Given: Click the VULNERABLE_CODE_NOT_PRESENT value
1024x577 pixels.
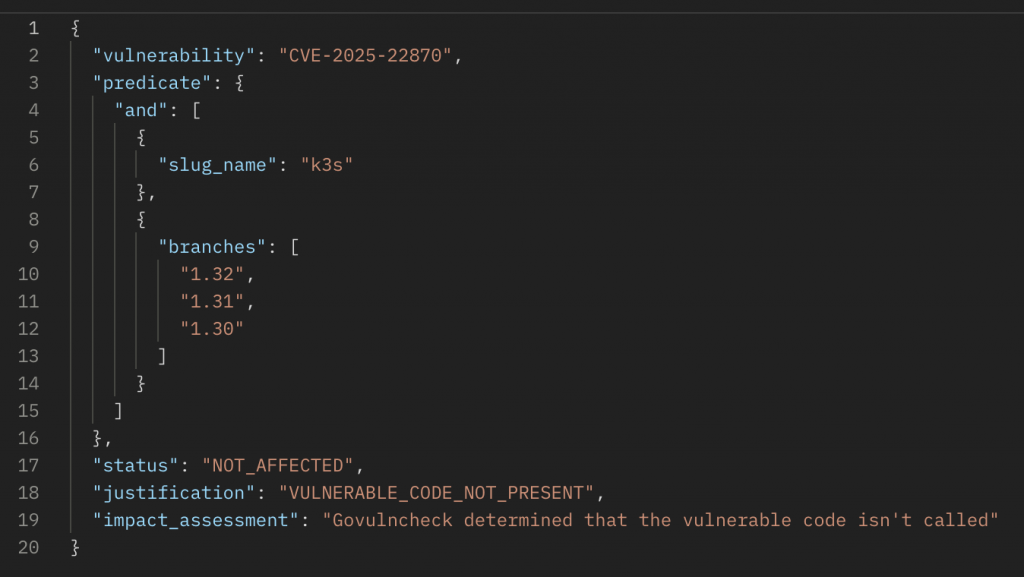Looking at the screenshot, I should coord(436,492).
